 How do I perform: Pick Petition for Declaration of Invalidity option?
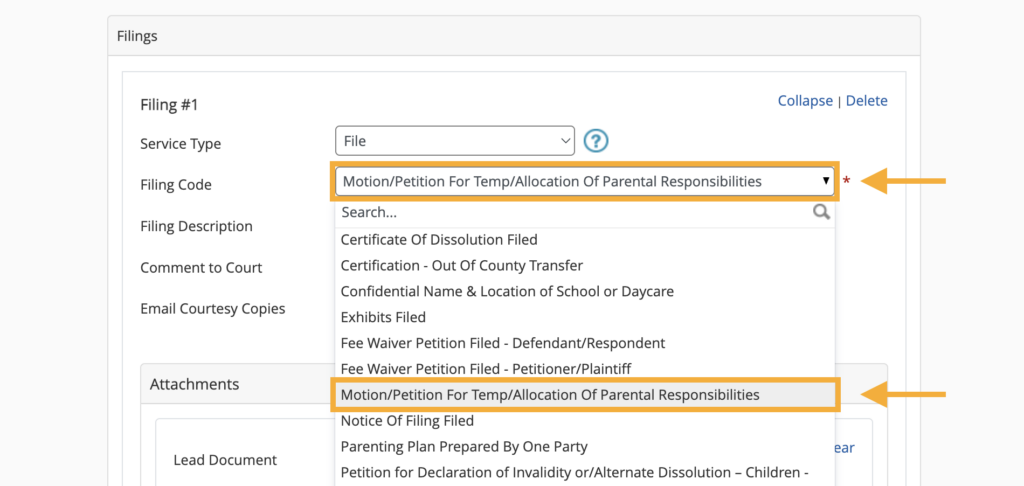574,472
